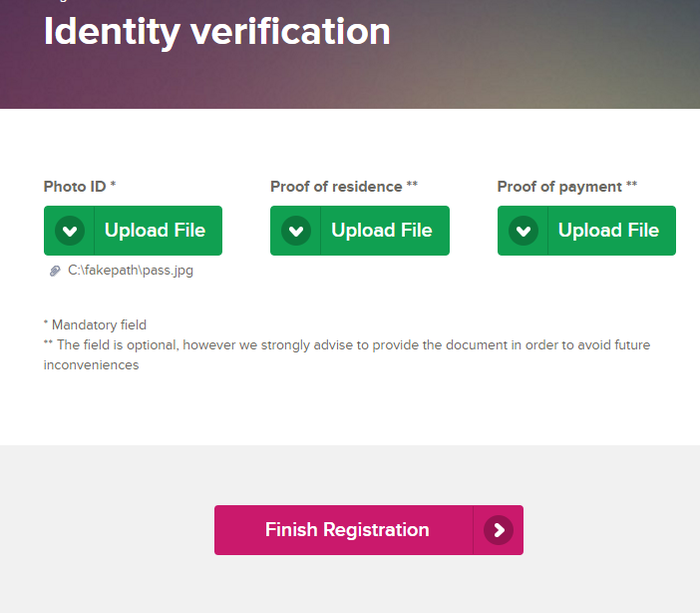Screen dimensions: 700x613
Task: Click the Proof of residence field label
Action: coord(336,186)
